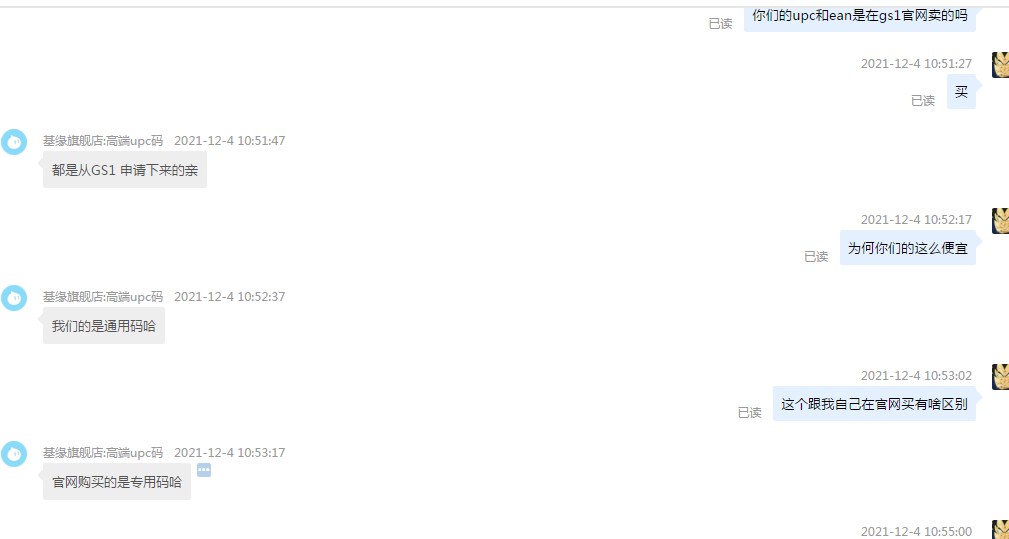Image resolution: width=1009 pixels, height=539 pixels.
Task: Select the message bubble 官网购买的是专用码哈
Action: coord(117,482)
